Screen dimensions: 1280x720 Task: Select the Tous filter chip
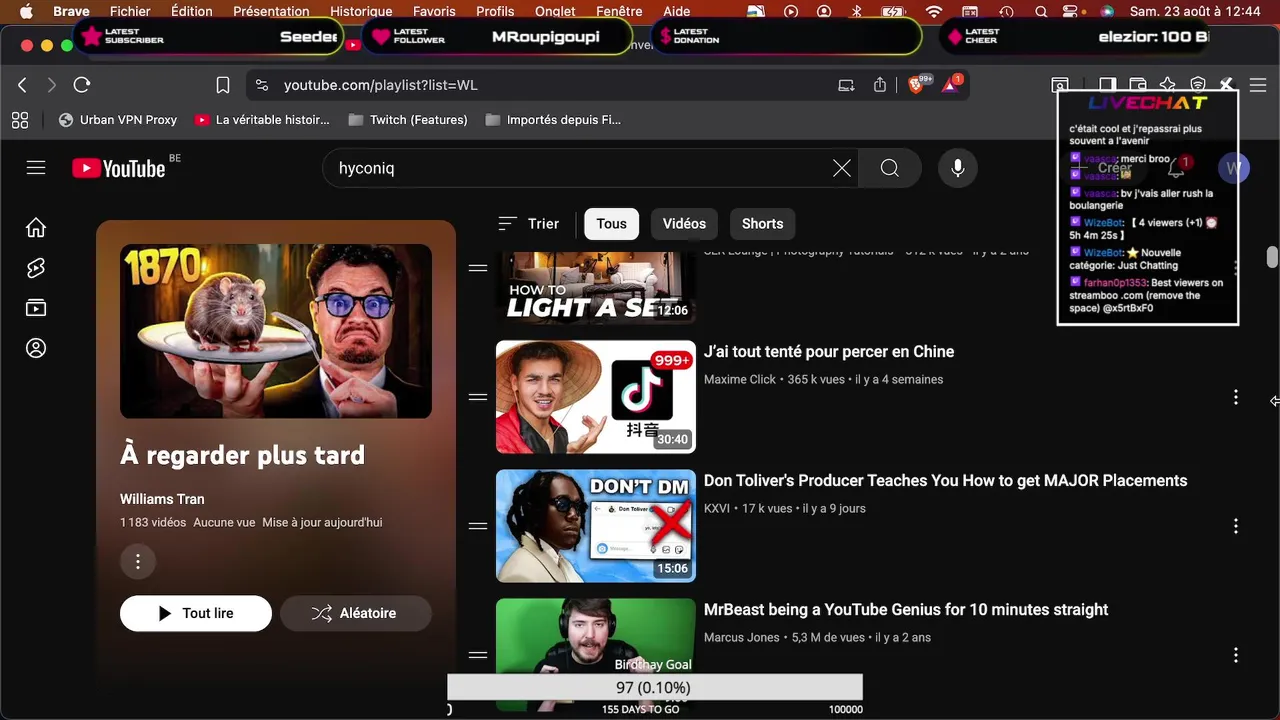611,224
